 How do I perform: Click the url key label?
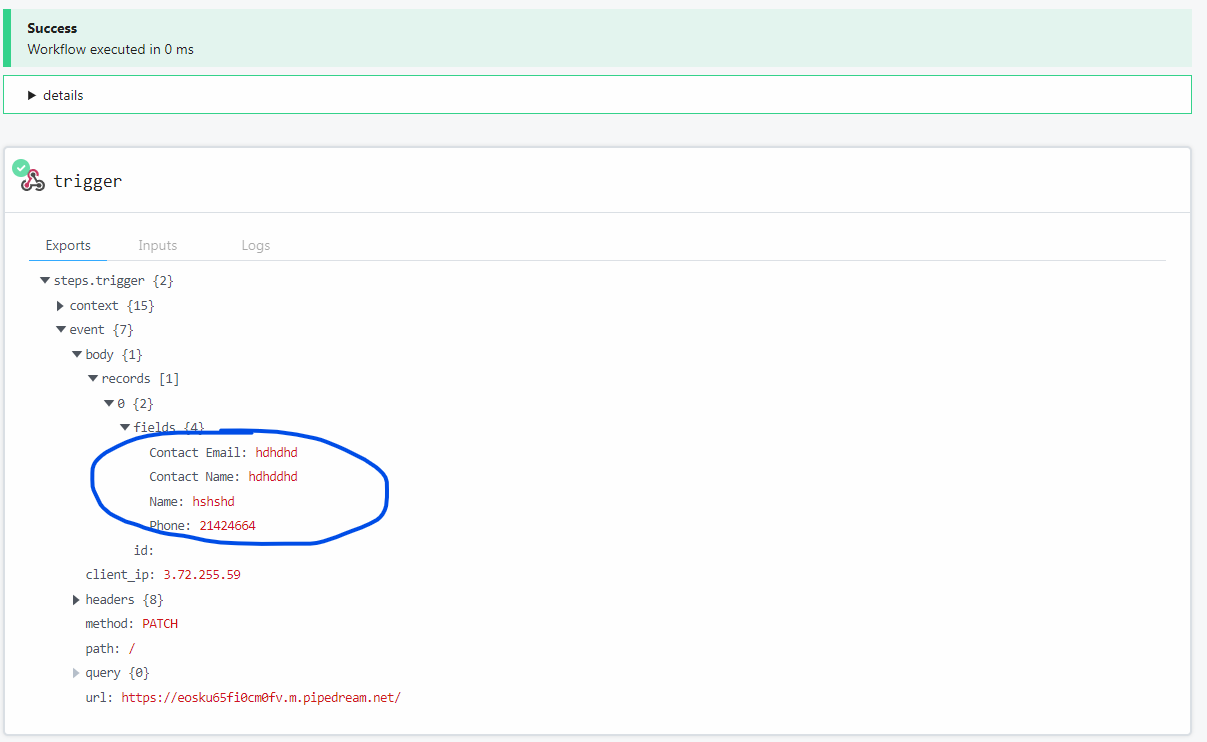coord(100,697)
